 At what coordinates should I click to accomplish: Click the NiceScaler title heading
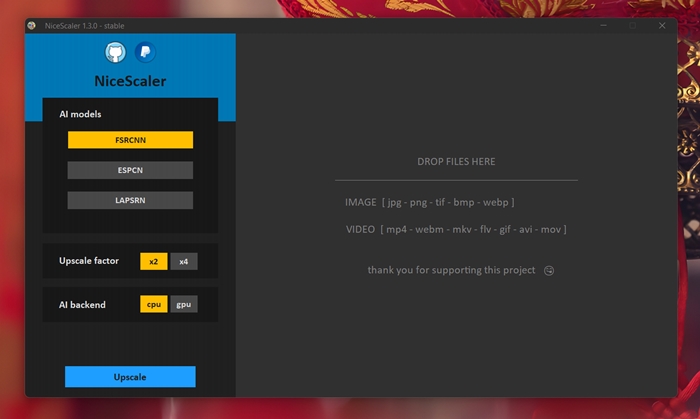click(x=130, y=81)
